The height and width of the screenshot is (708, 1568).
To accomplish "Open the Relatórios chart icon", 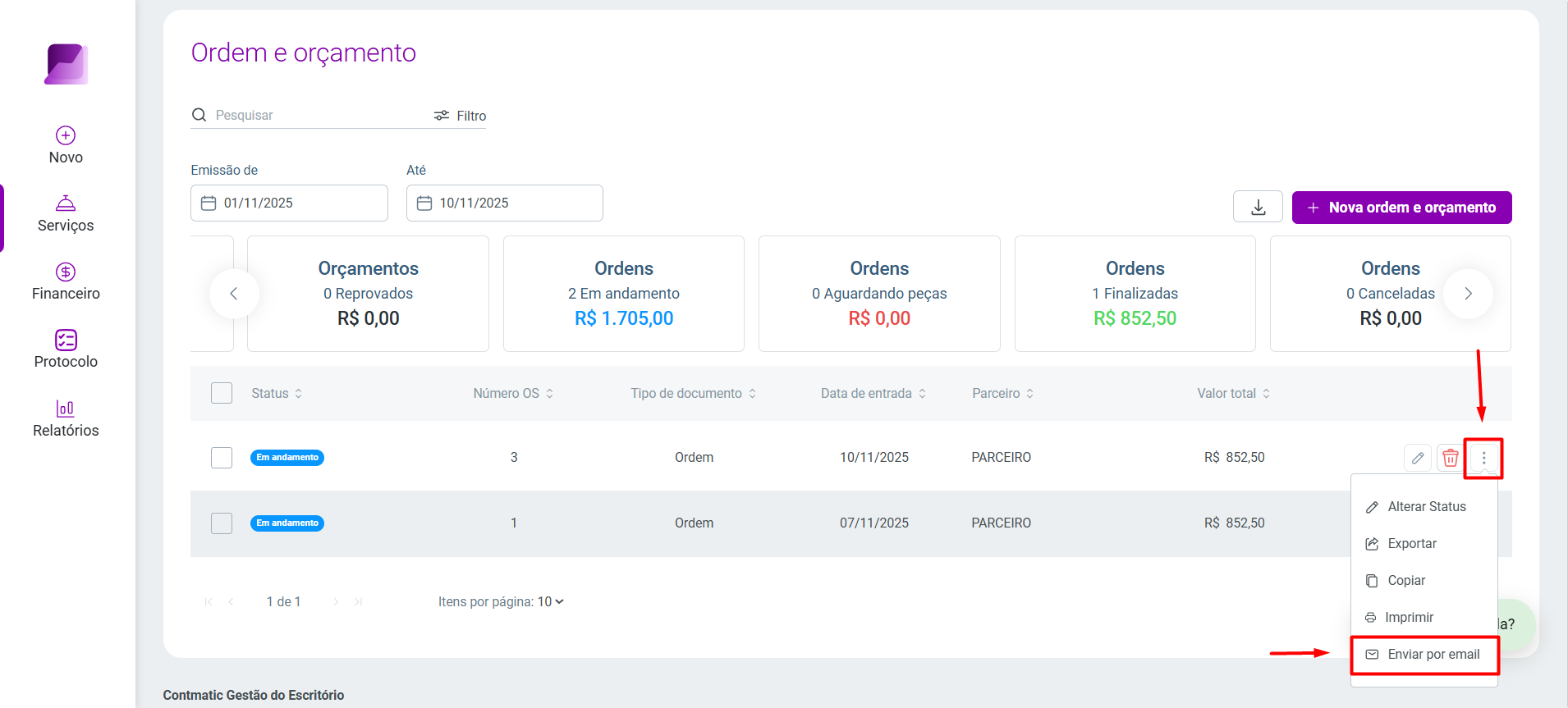I will click(66, 408).
